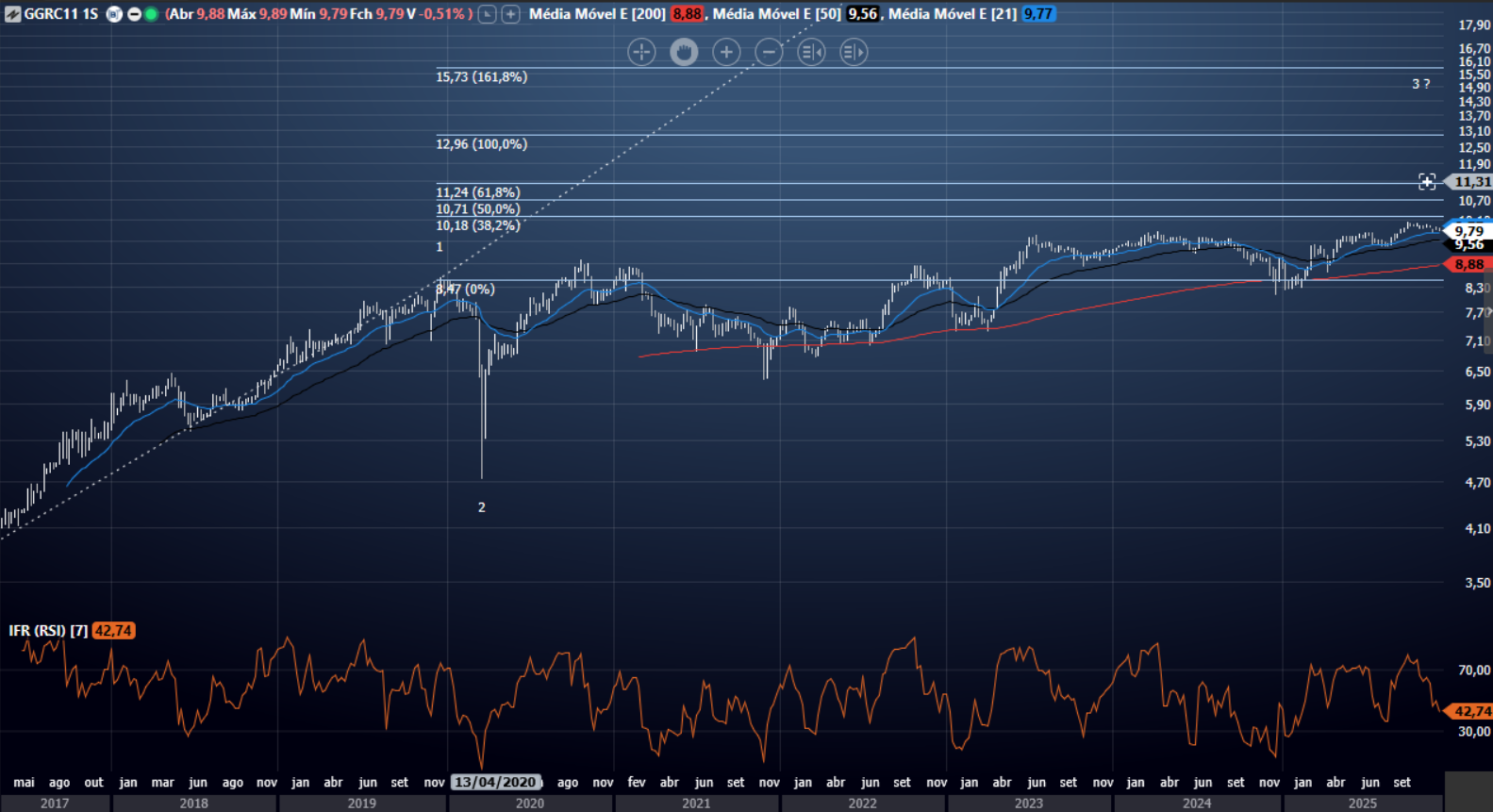The image size is (1493, 812).
Task: Click Média Móvel E [21] indicator label
Action: pos(953,14)
